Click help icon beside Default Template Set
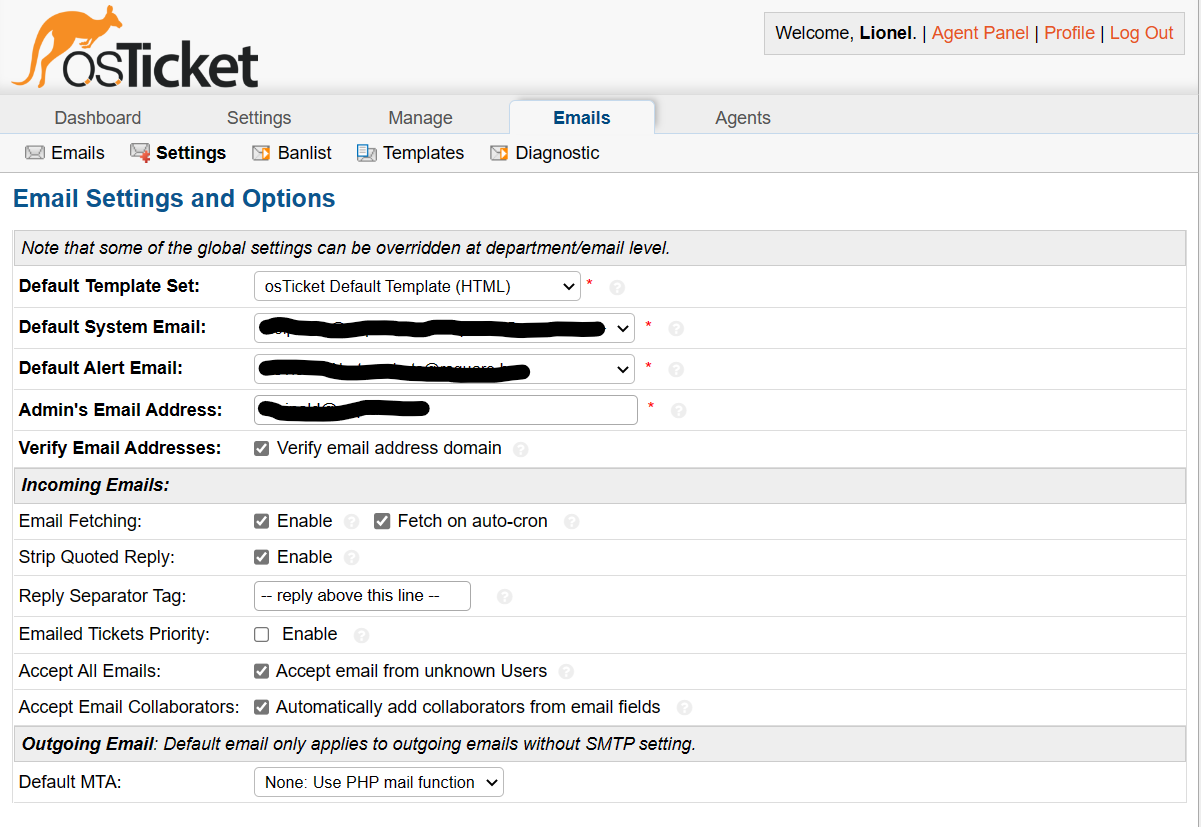 [617, 288]
